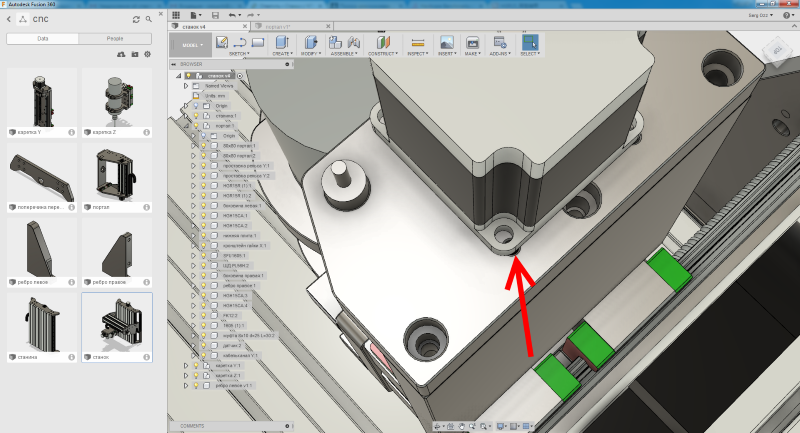Open the CONSTRUCT dropdown menu

383,54
